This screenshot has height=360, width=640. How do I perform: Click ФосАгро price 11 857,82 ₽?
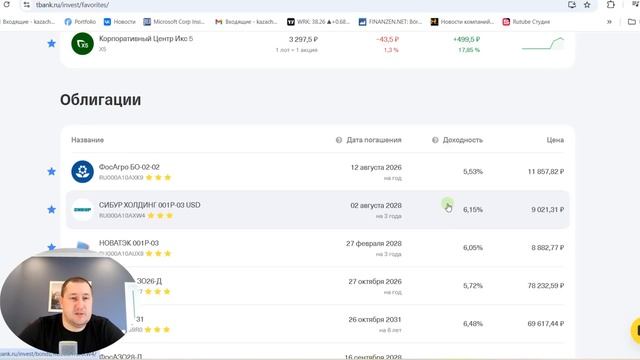546,171
